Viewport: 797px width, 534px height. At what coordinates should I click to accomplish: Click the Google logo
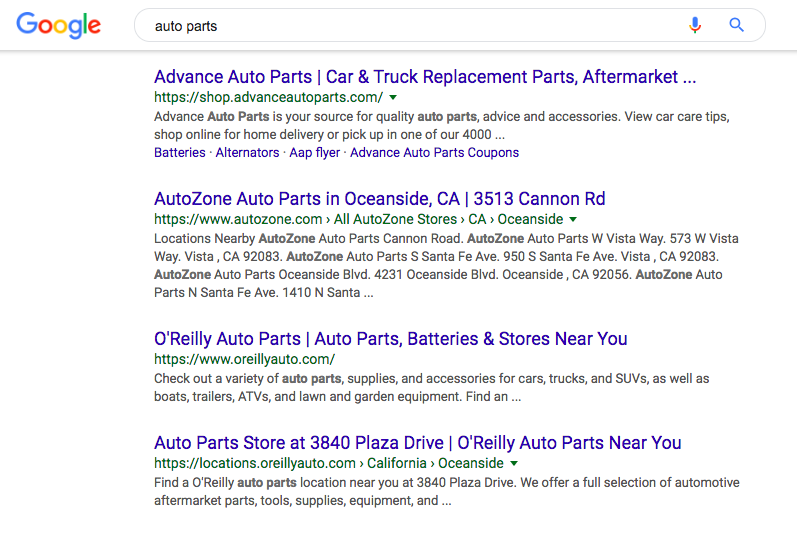[58, 25]
